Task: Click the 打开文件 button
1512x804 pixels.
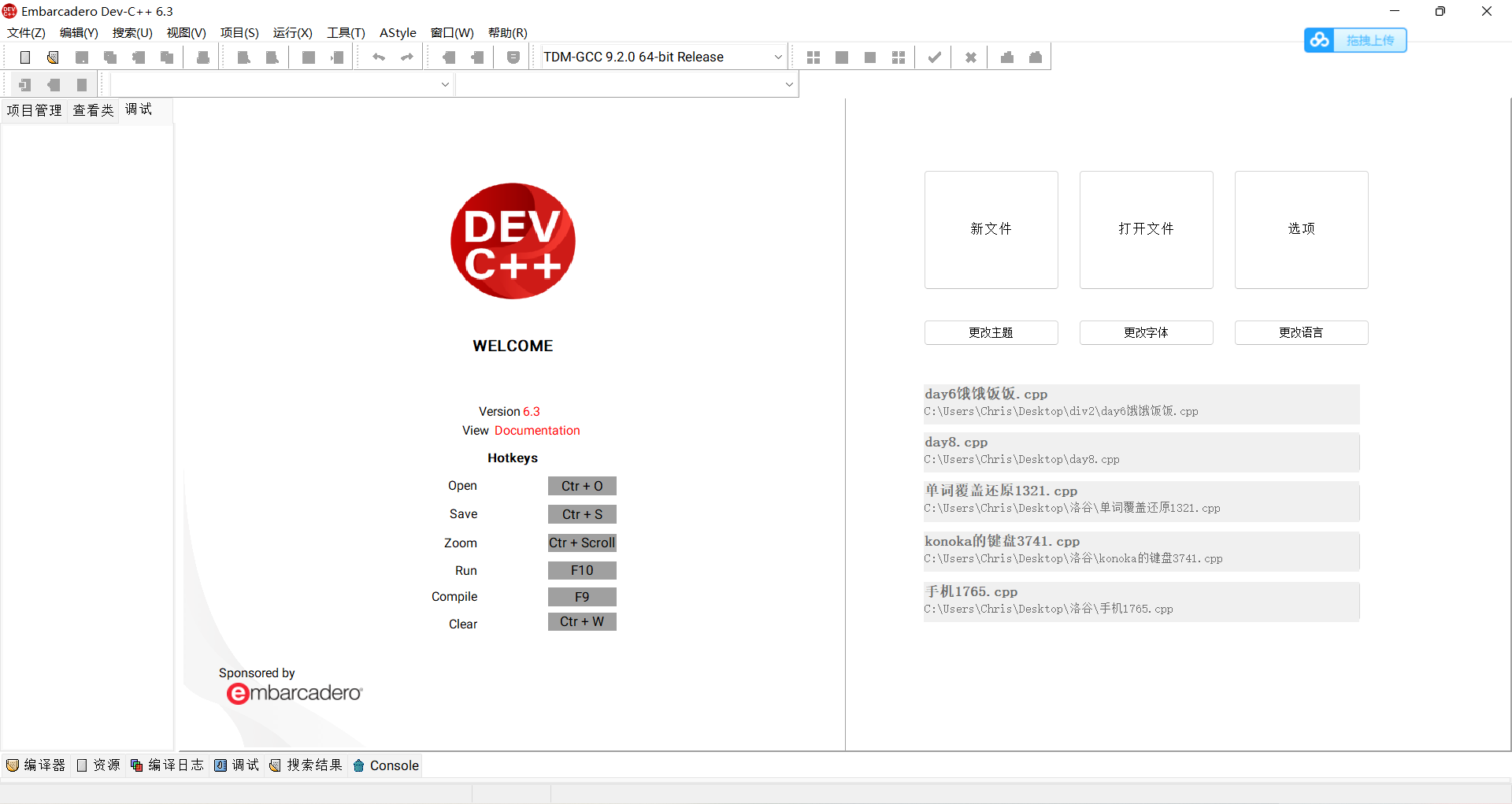Action: pyautogui.click(x=1146, y=229)
